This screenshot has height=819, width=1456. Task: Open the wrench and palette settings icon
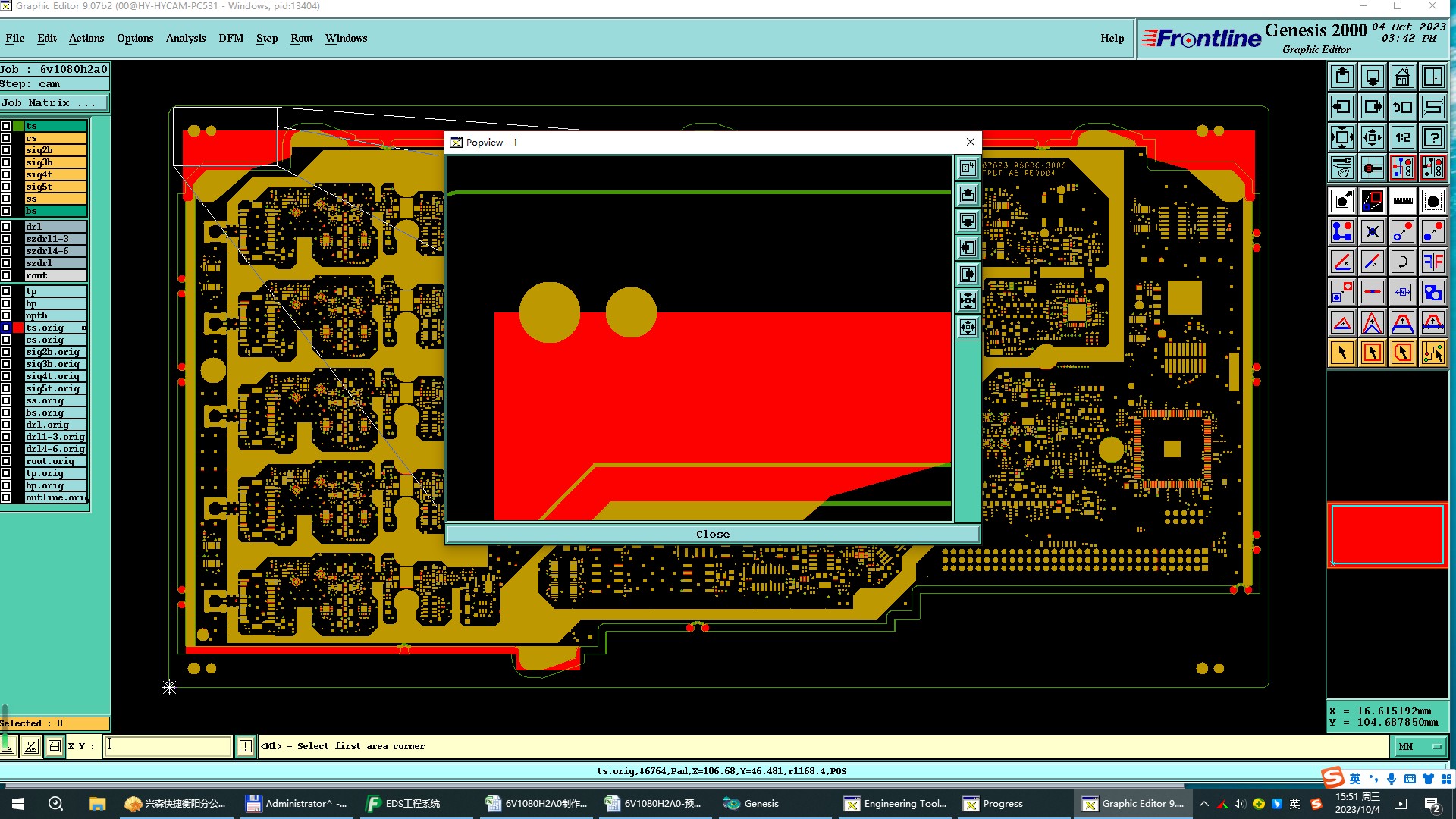[1342, 168]
